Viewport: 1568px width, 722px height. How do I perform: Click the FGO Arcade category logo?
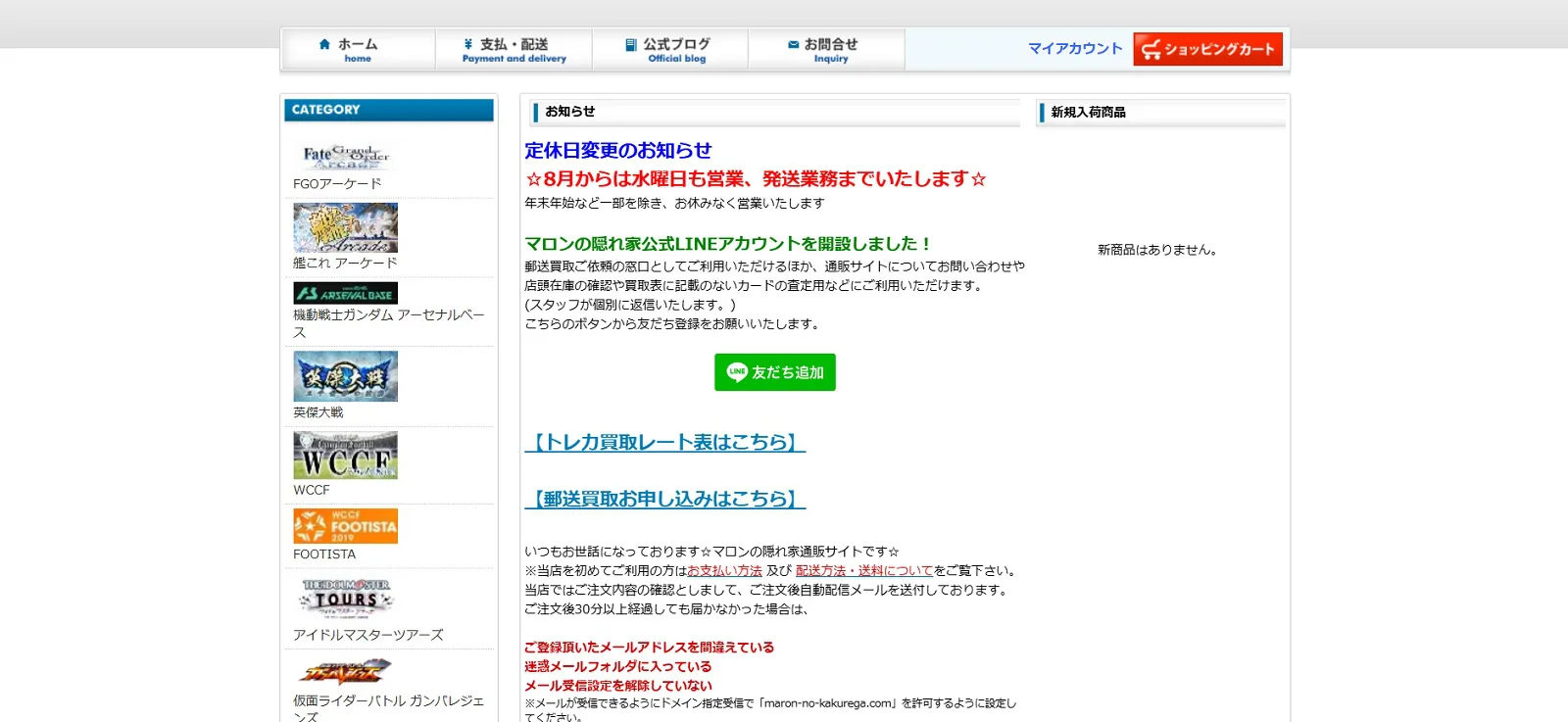(x=345, y=157)
